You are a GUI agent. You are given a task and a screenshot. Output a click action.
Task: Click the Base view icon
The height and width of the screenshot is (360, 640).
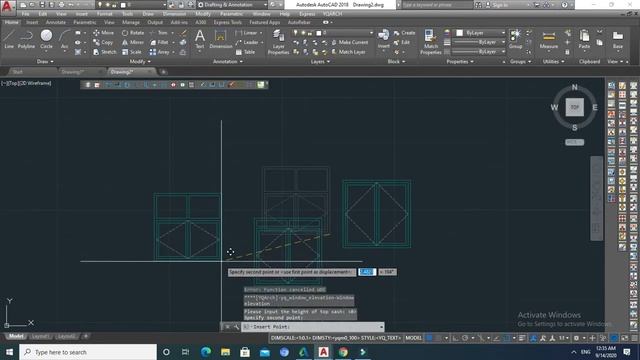pos(618,39)
